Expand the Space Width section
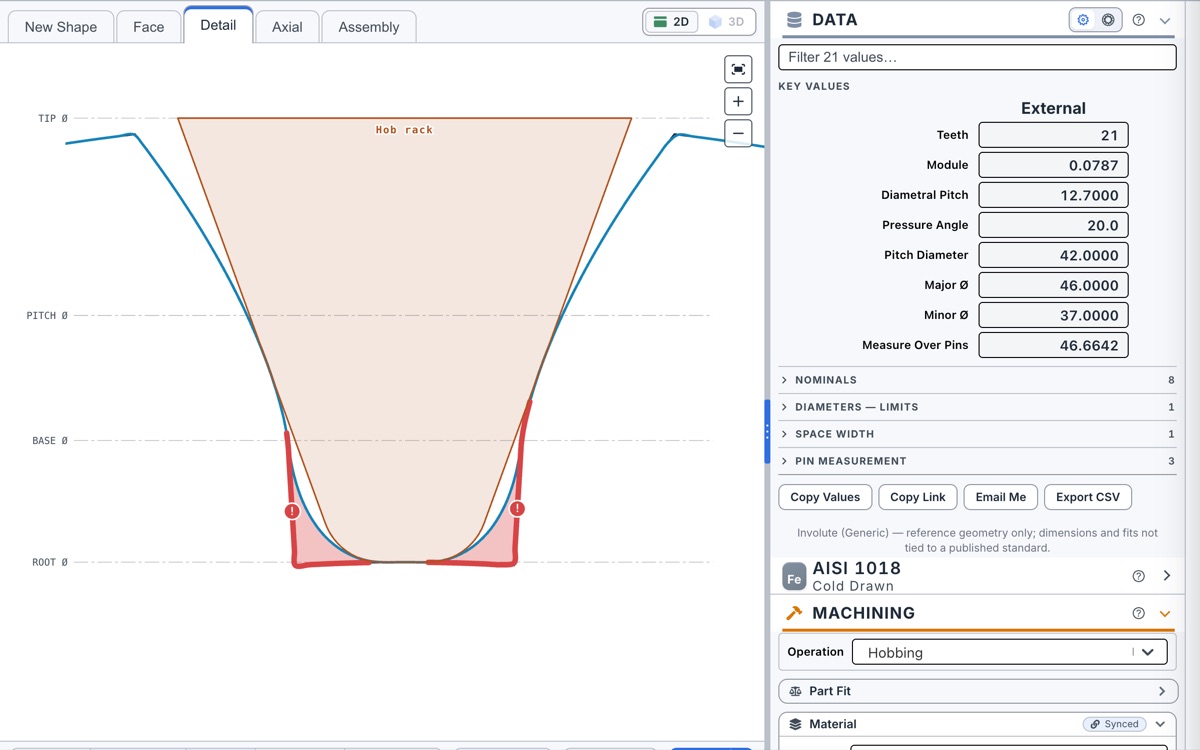 (977, 434)
